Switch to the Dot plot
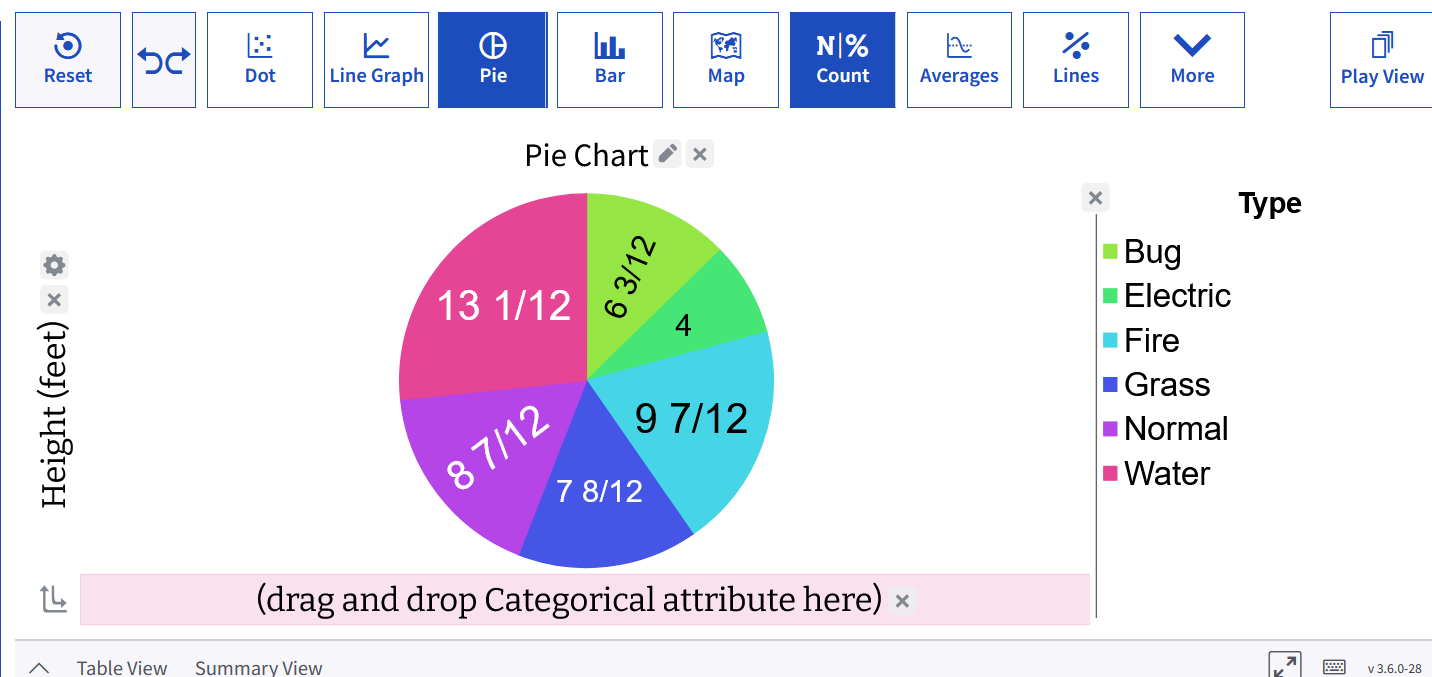 260,60
